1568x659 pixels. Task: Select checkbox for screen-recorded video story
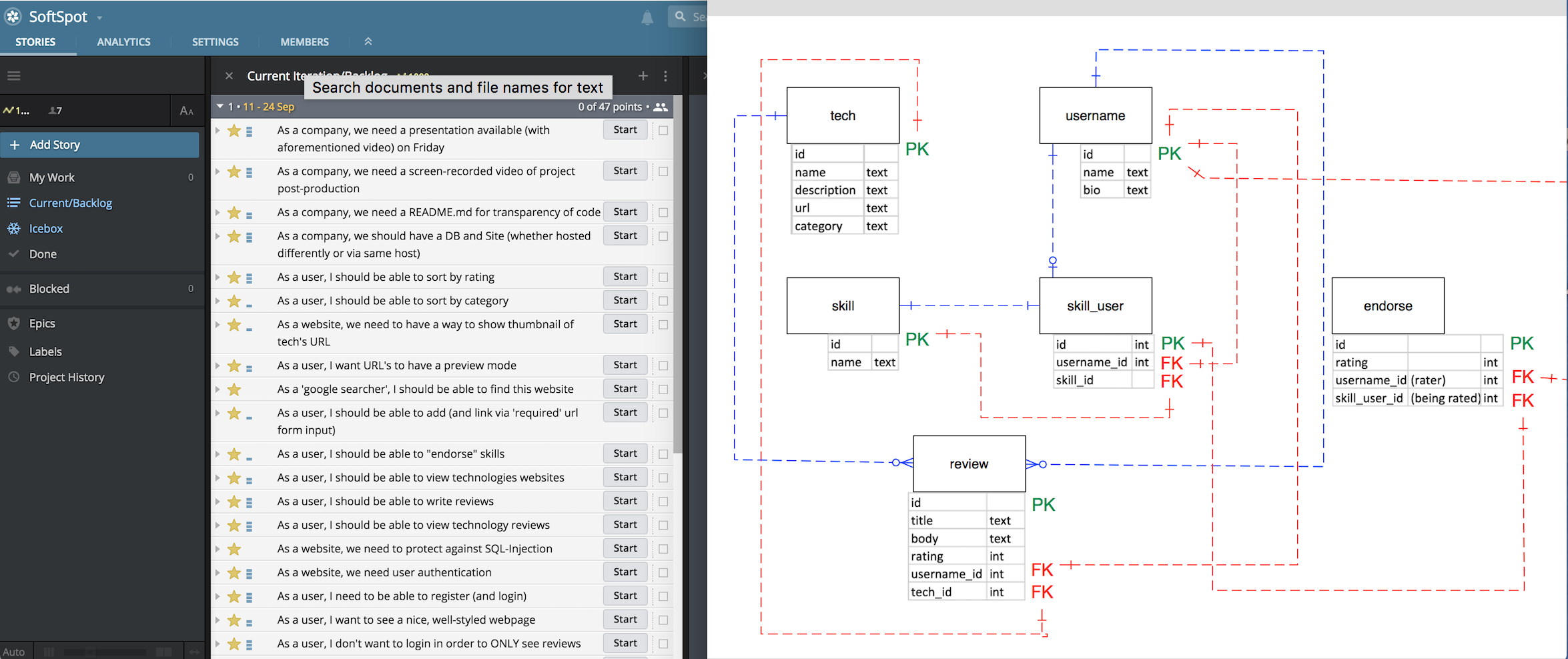663,171
